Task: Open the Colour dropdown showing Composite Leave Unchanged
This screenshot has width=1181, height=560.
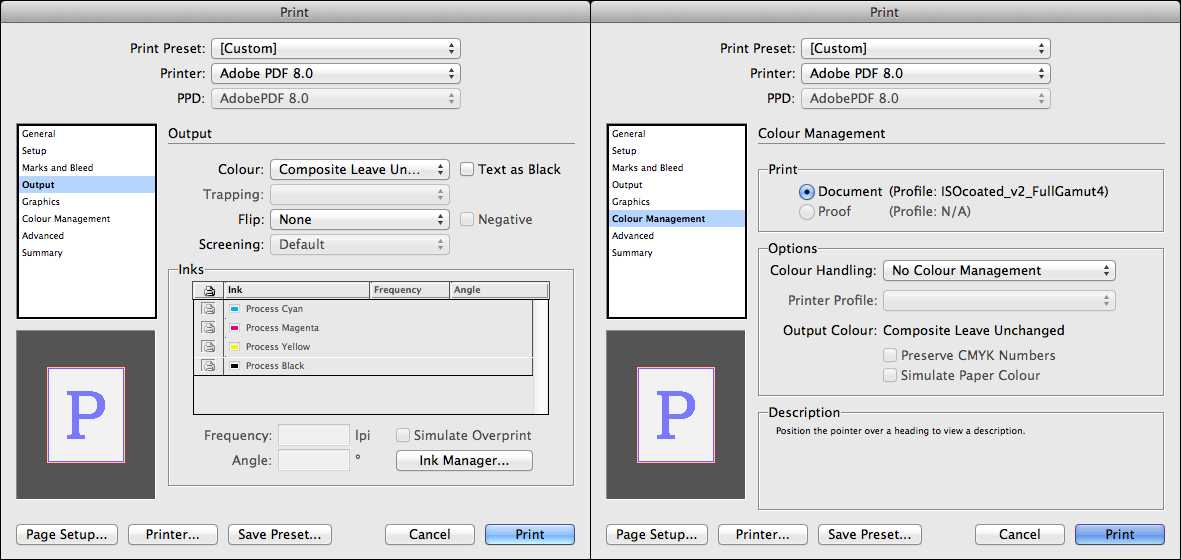Action: click(363, 170)
